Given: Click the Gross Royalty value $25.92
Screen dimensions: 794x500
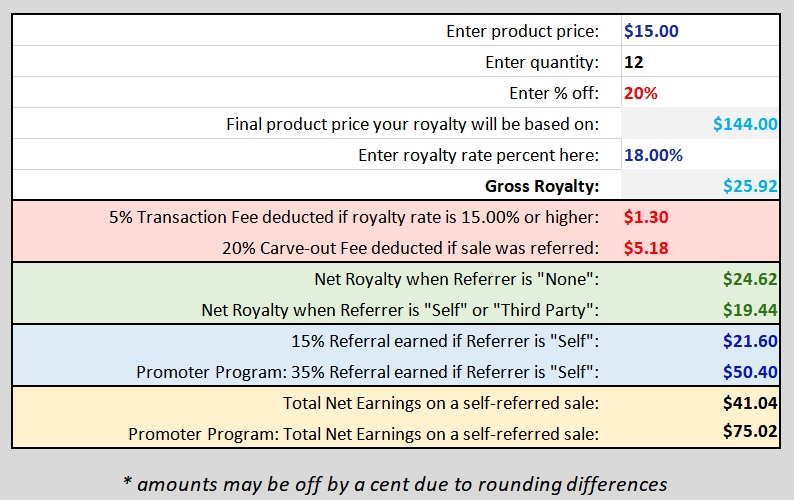Looking at the screenshot, I should click(700, 185).
